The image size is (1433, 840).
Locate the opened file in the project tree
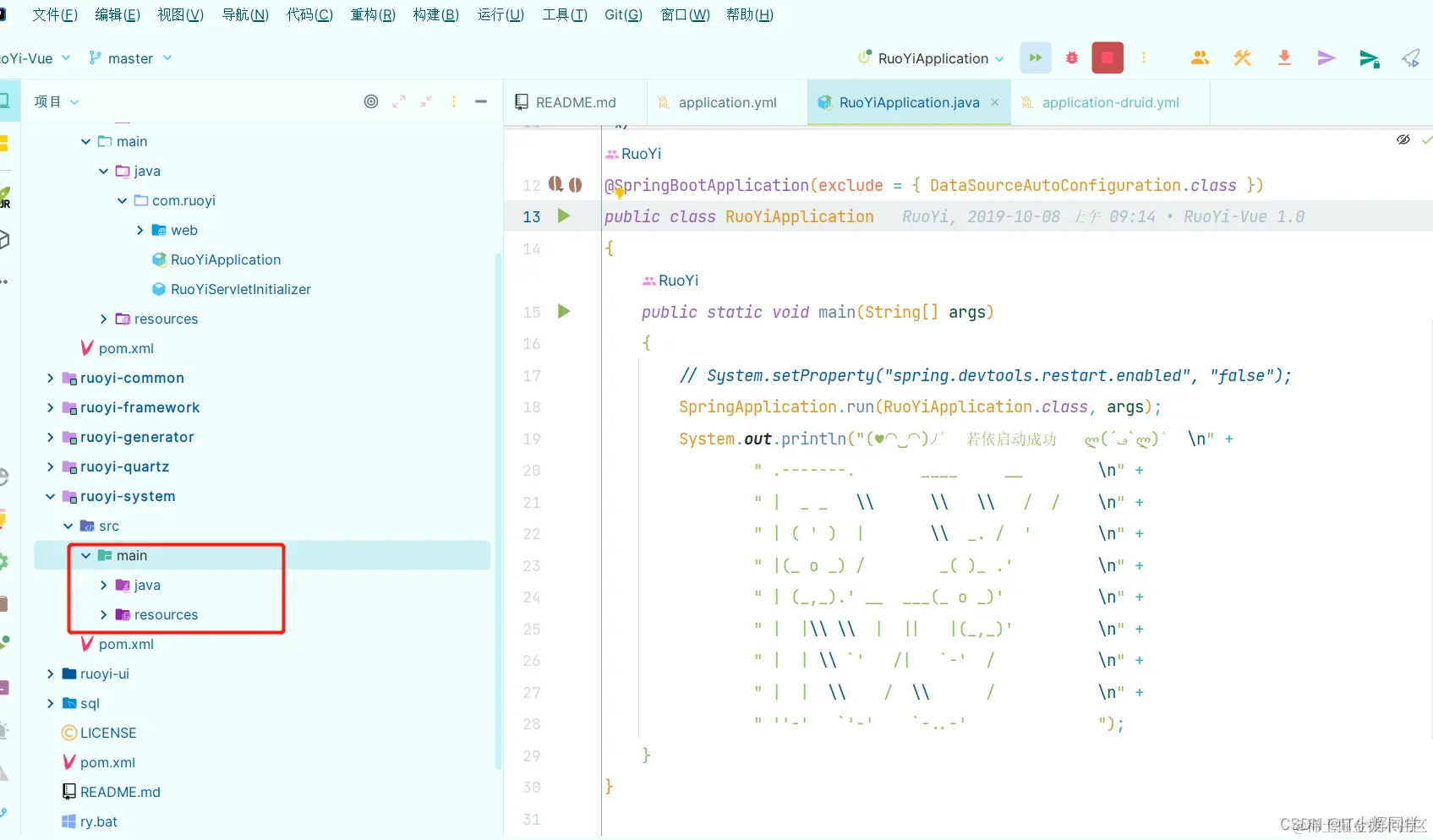point(371,101)
